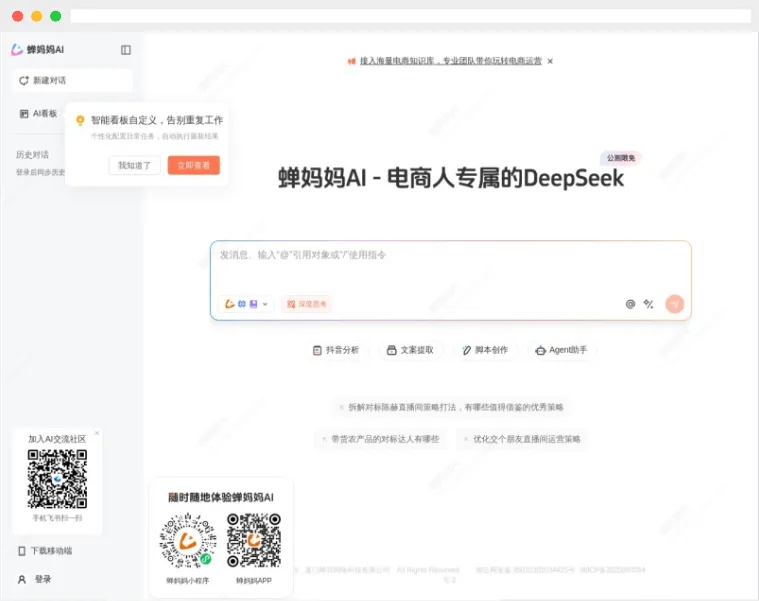759x601 pixels.
Task: Select the 脚本创作 quick action
Action: [x=485, y=350]
